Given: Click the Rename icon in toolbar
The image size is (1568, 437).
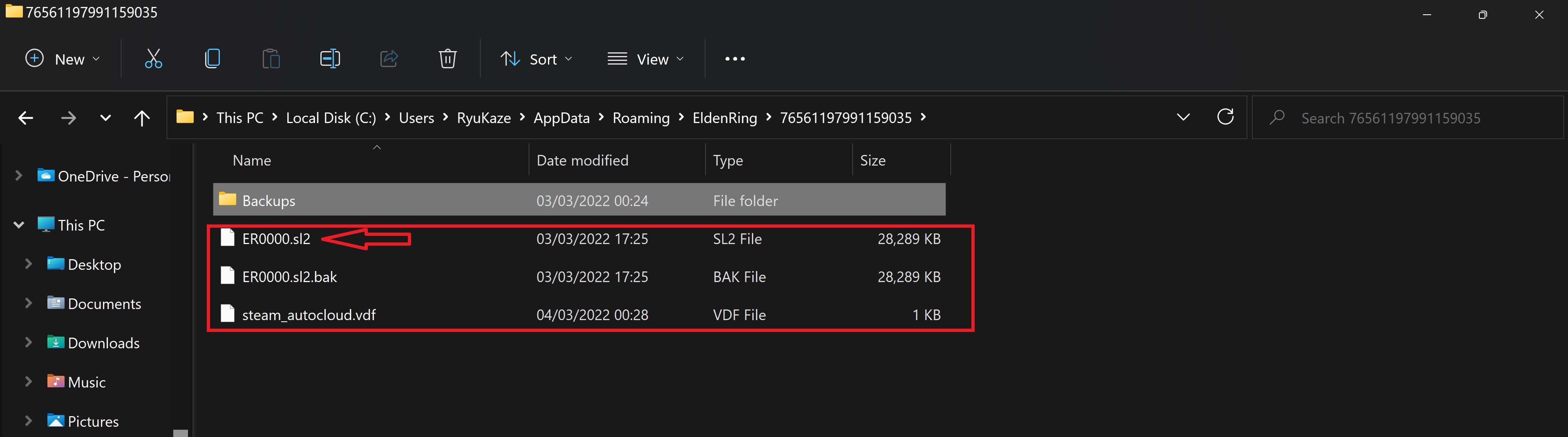Looking at the screenshot, I should click(330, 59).
